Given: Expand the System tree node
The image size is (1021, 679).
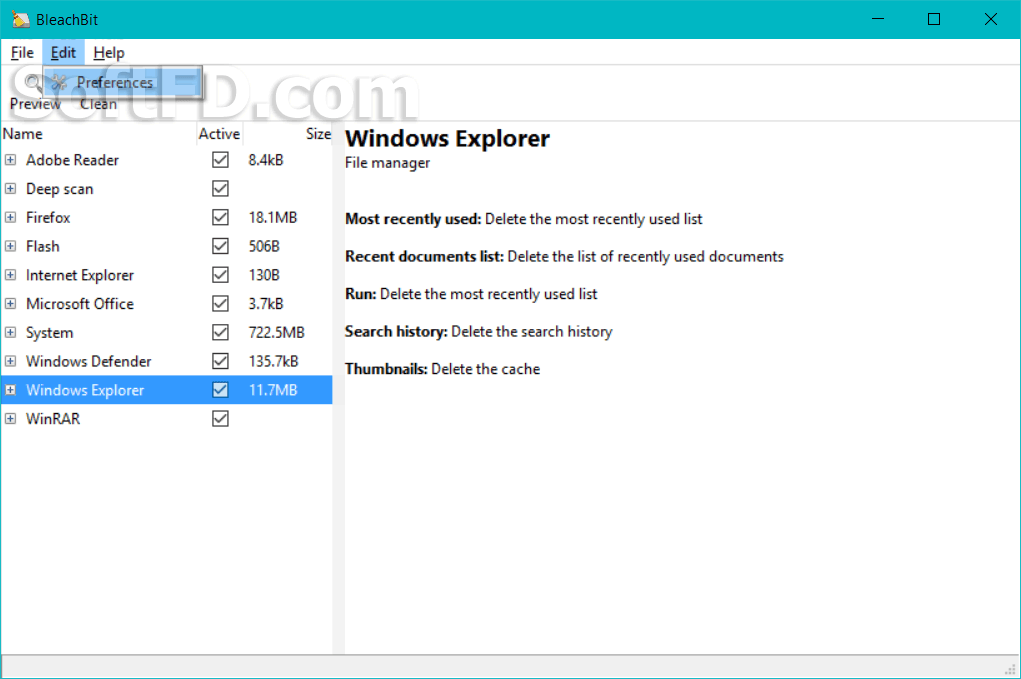Looking at the screenshot, I should pyautogui.click(x=10, y=333).
